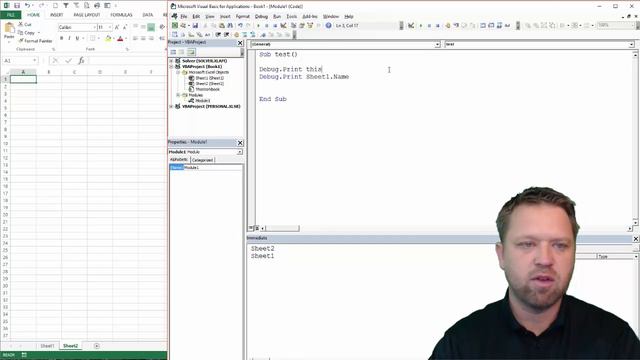Toggle Italic in Excel's Font group
This screenshot has width=640, height=360.
pos(69,38)
